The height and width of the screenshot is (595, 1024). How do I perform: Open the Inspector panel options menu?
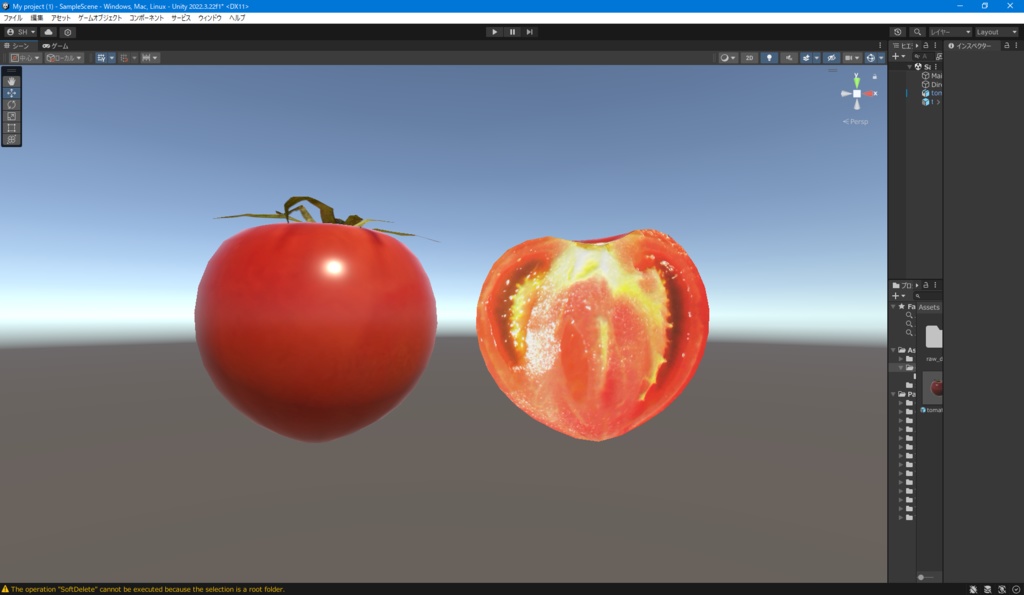[1016, 46]
